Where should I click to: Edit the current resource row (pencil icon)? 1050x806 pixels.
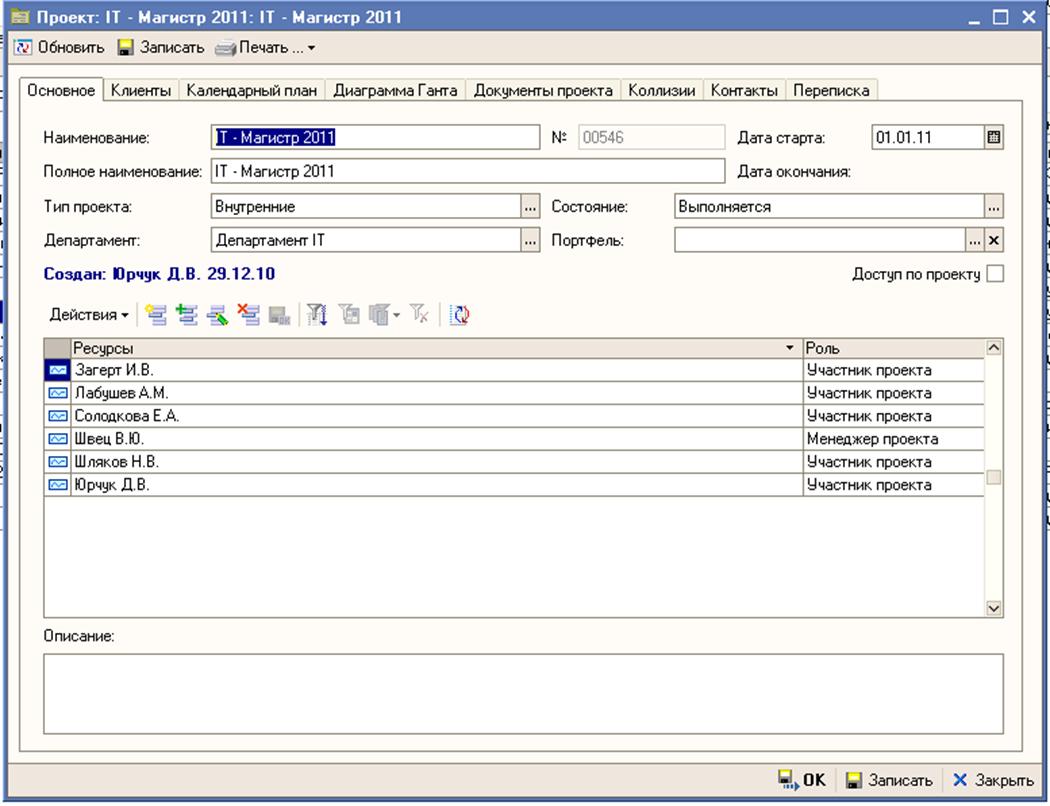pos(218,314)
